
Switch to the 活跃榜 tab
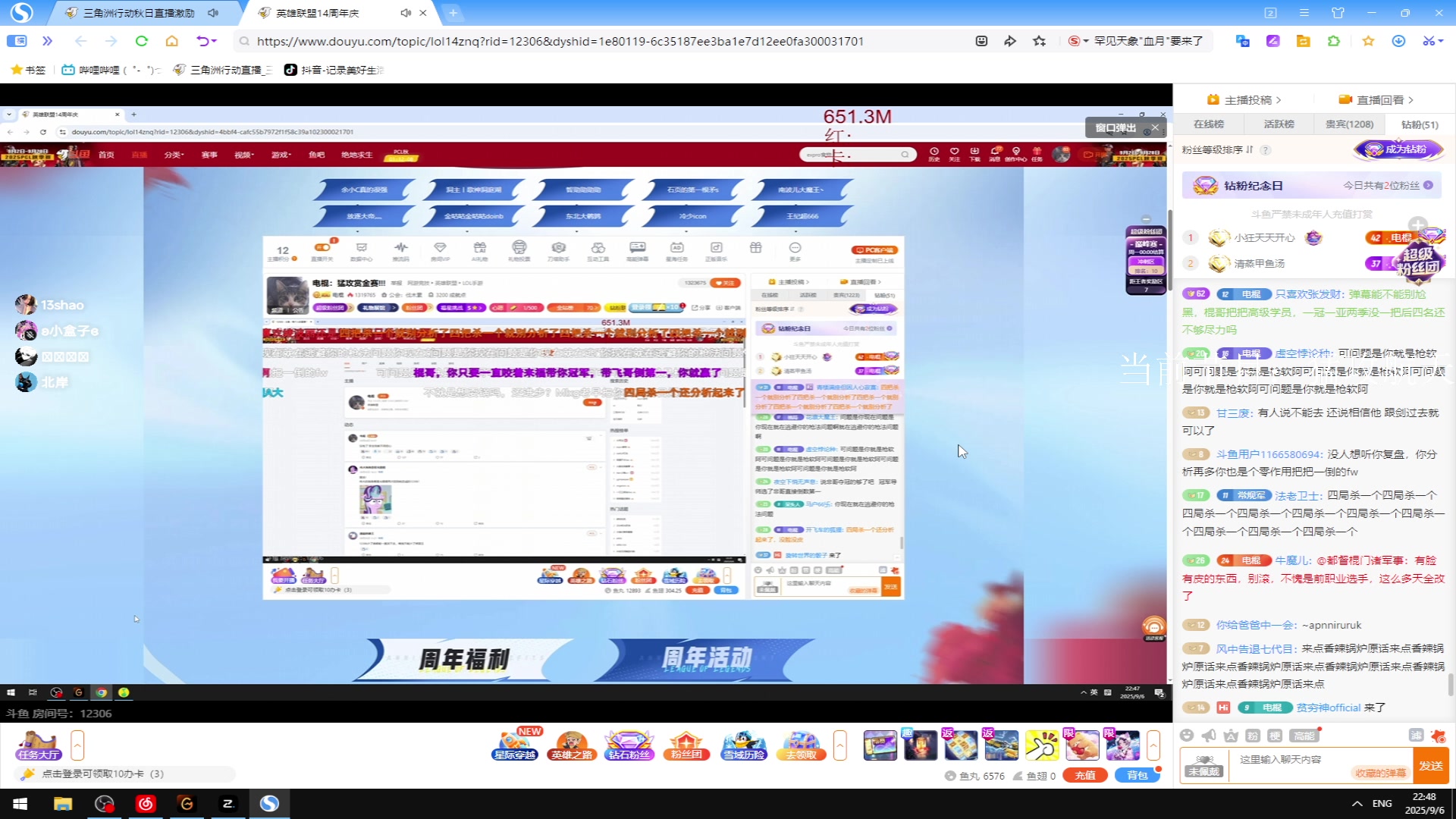(1279, 124)
